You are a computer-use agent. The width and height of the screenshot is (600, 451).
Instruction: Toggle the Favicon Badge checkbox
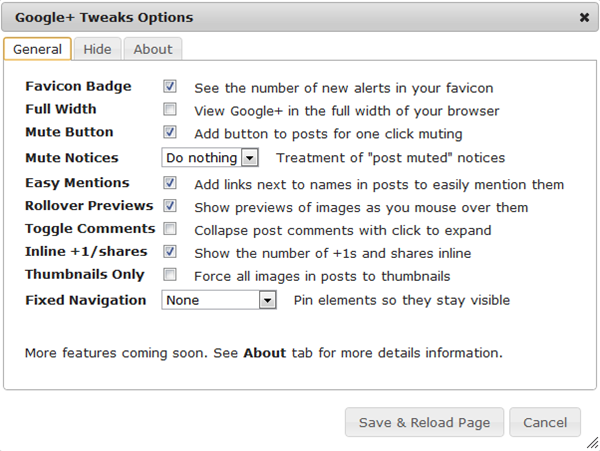coord(170,87)
